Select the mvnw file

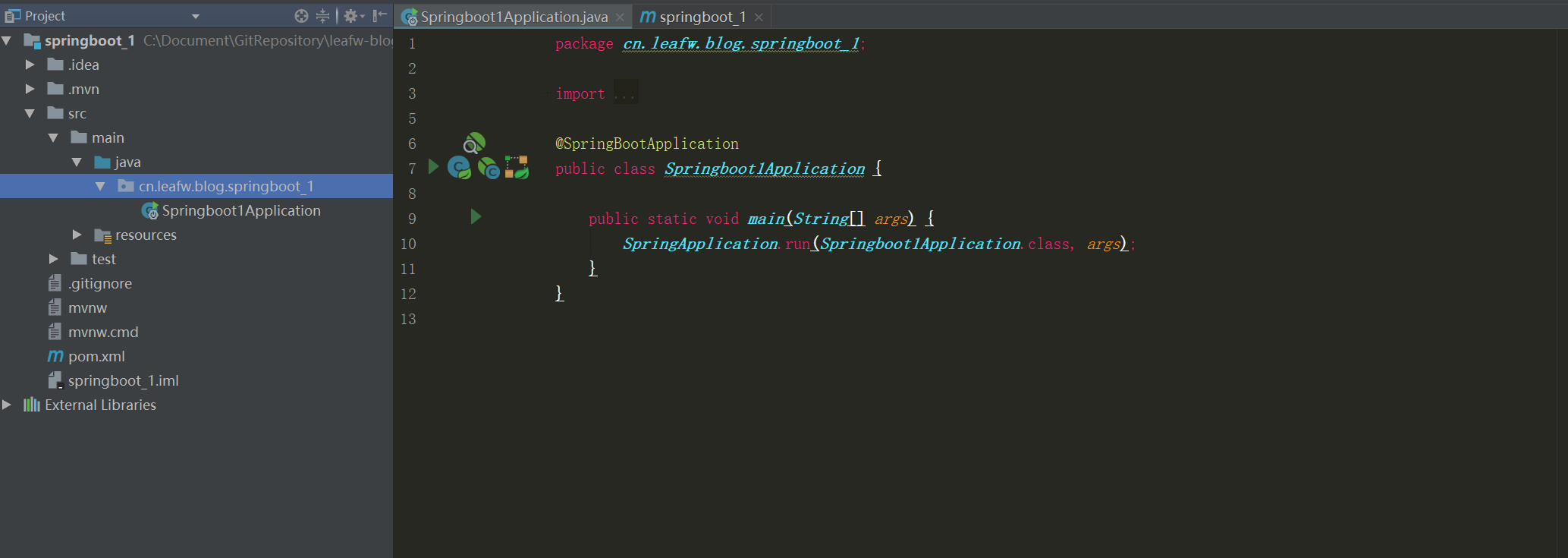(x=87, y=308)
